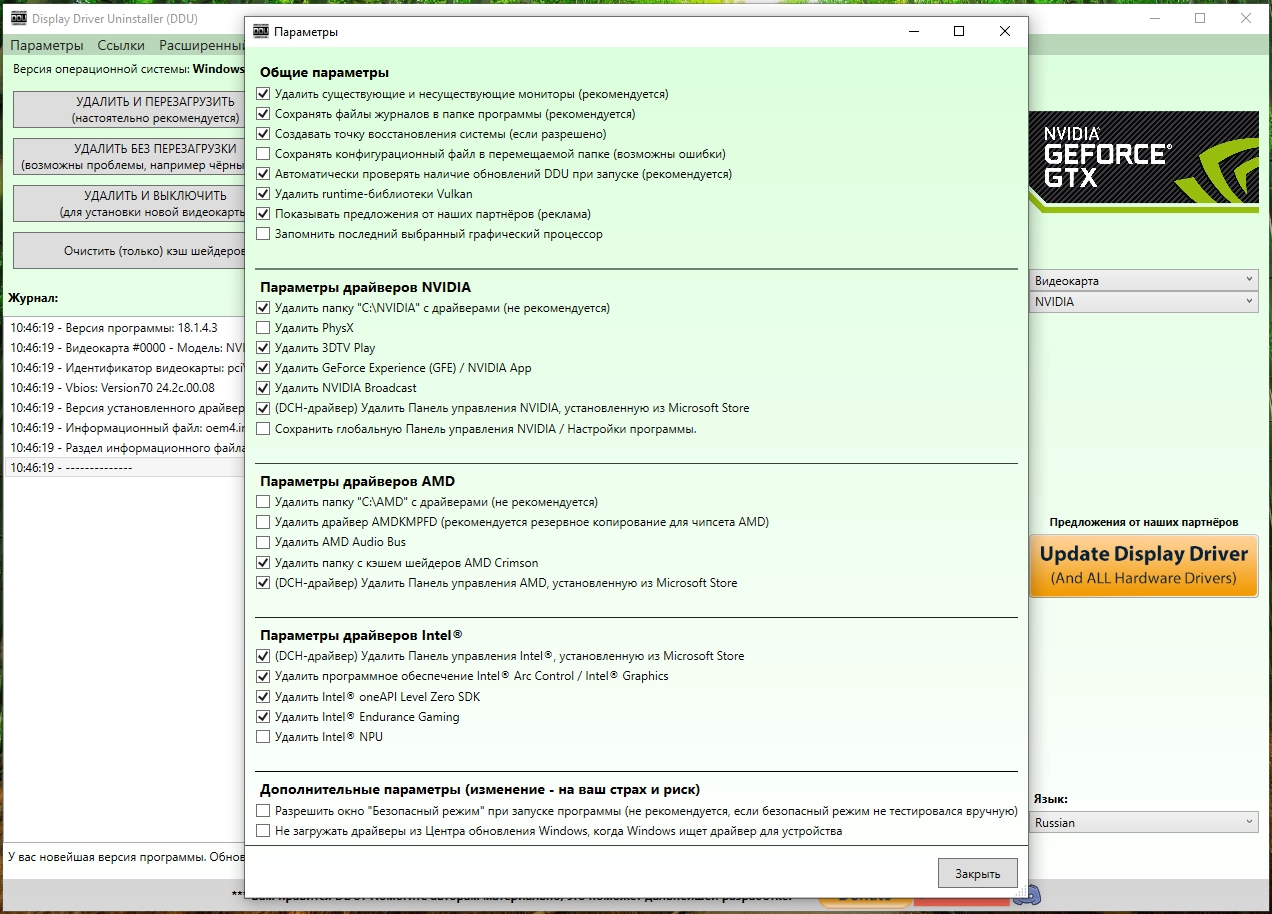This screenshot has width=1272, height=914.
Task: Toggle 'Сохранять файлы журналов в папке программы'
Action: click(263, 114)
